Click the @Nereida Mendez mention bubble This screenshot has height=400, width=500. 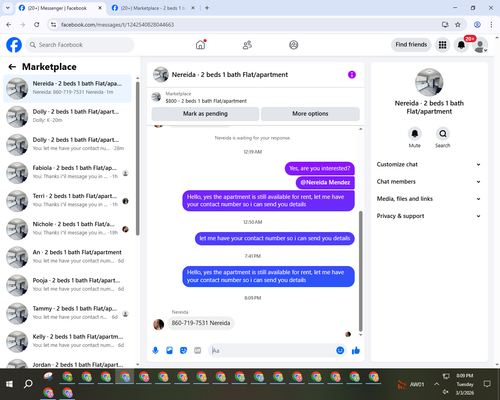coord(325,182)
